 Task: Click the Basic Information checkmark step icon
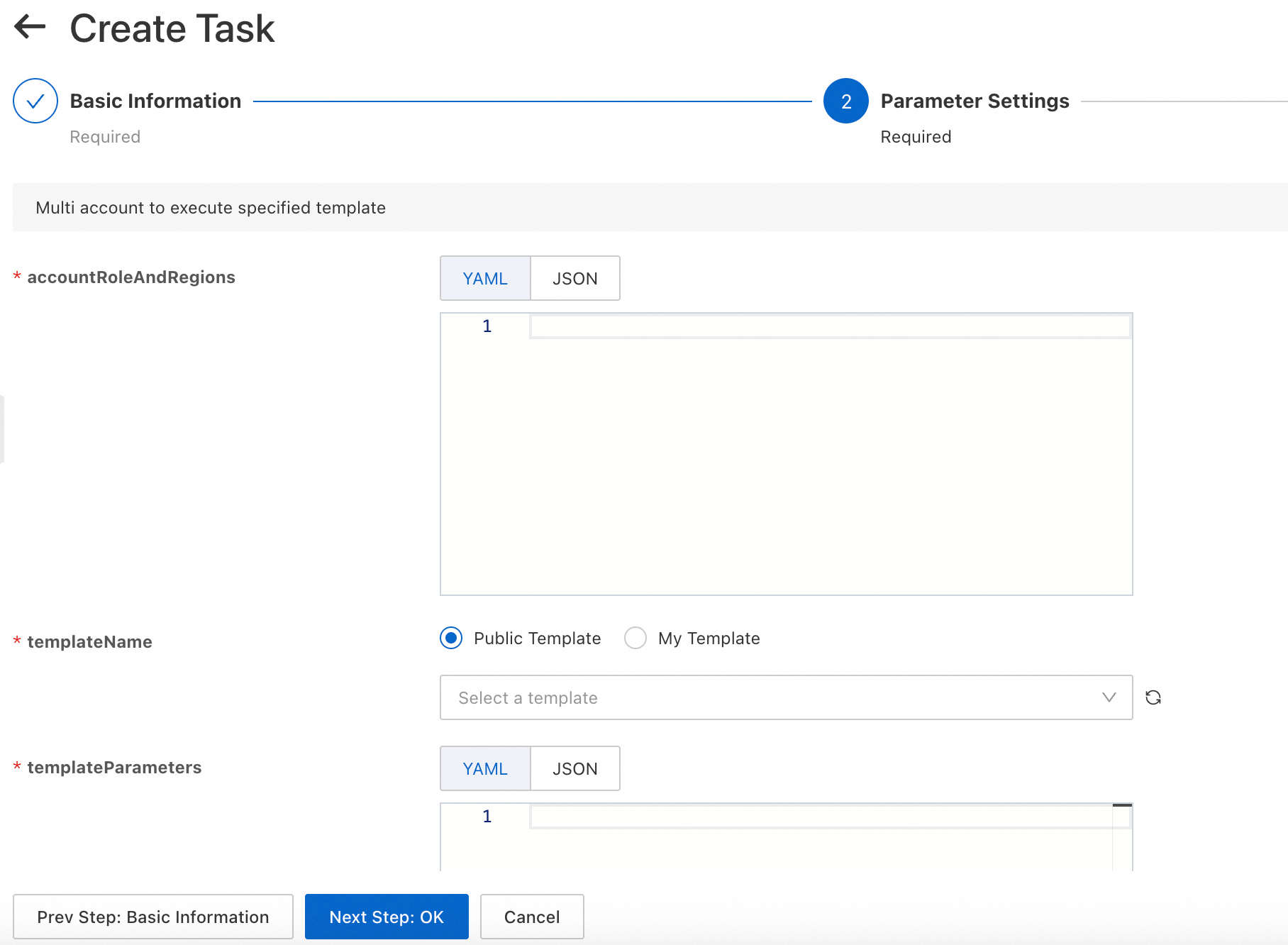coord(35,101)
